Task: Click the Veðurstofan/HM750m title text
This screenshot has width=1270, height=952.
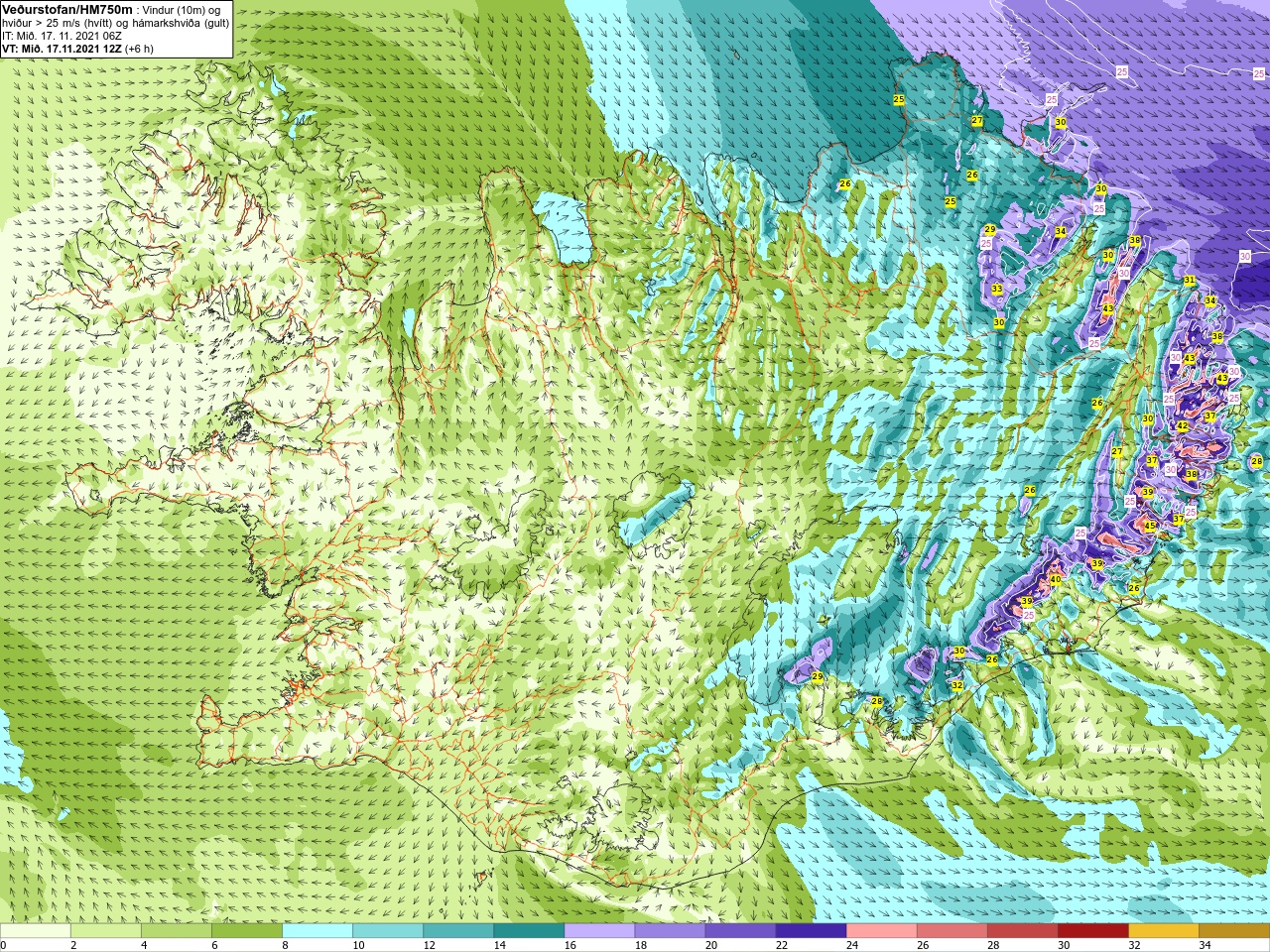Action: 67,9
